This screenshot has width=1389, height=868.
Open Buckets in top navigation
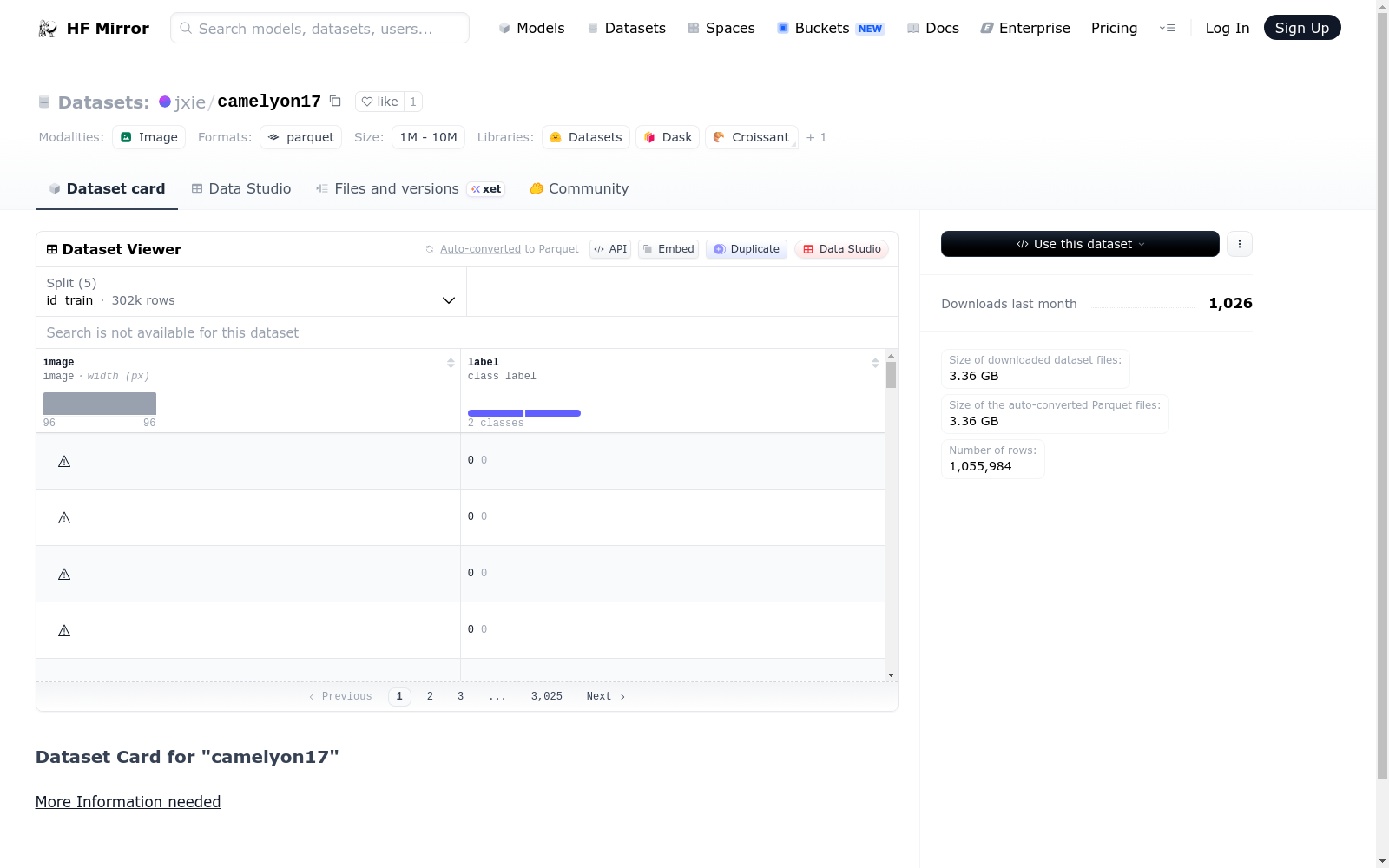coord(831,28)
